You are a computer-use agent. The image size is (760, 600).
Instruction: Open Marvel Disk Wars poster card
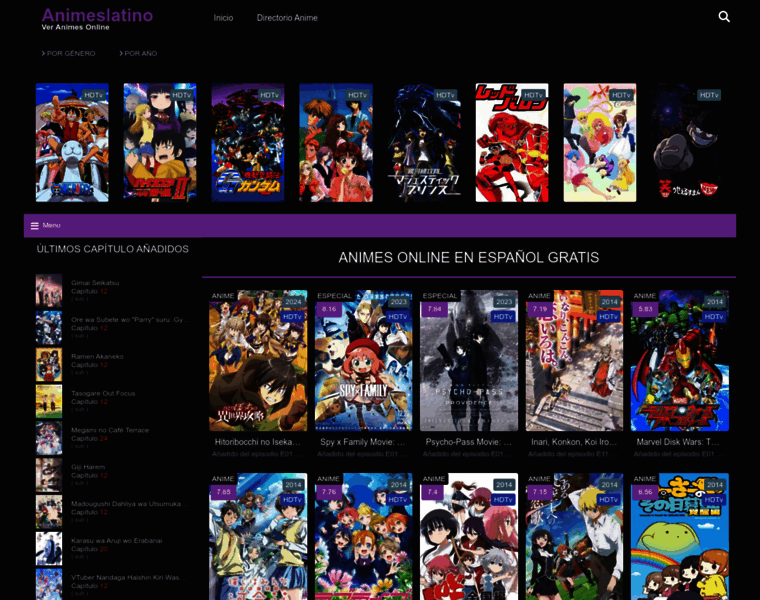pyautogui.click(x=680, y=361)
